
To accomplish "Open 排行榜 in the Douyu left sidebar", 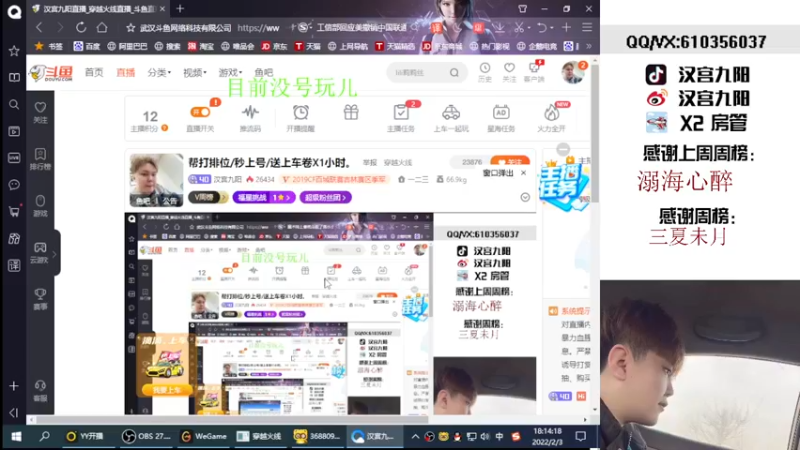I will pos(40,159).
